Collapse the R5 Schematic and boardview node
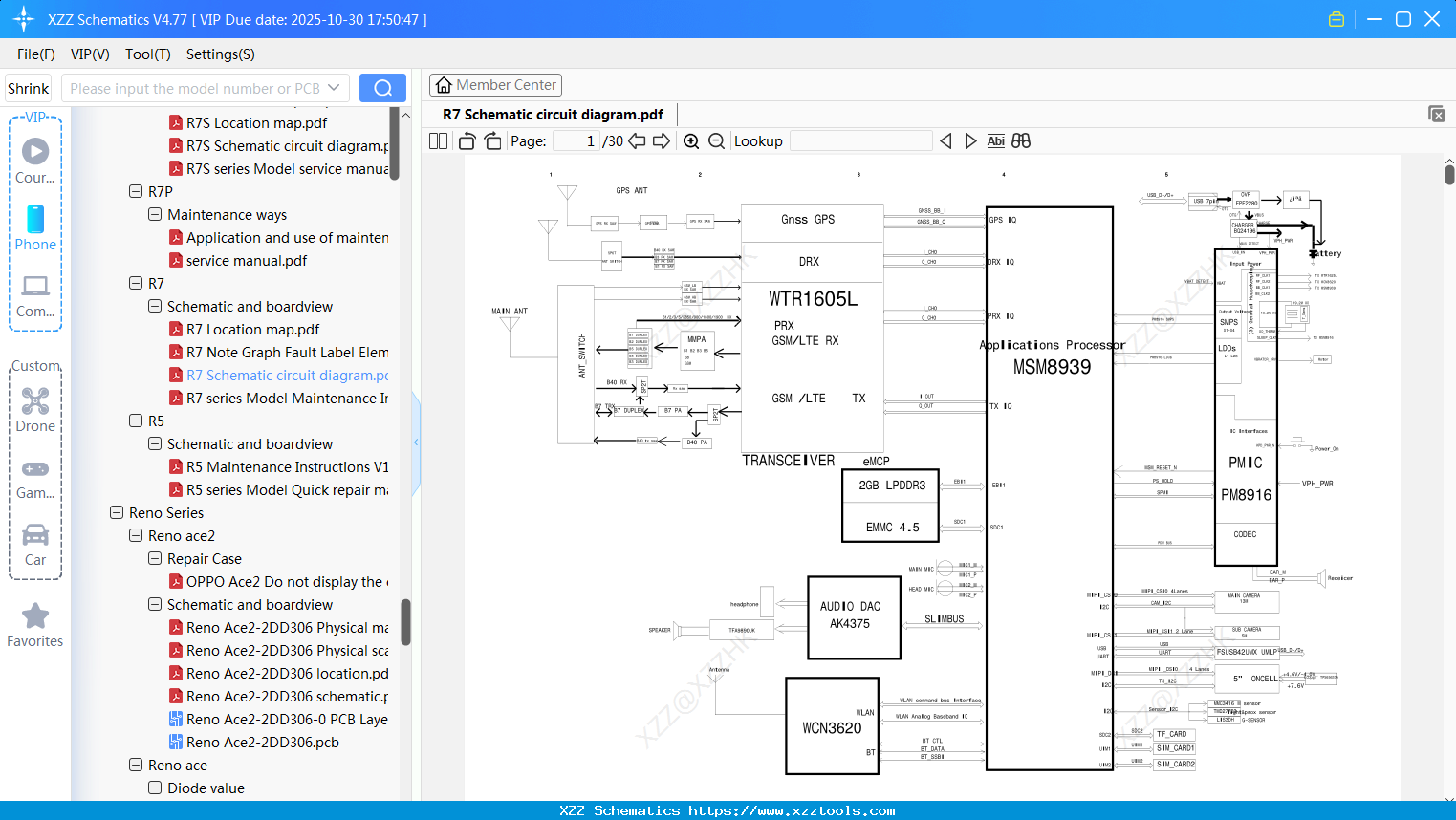 point(154,443)
